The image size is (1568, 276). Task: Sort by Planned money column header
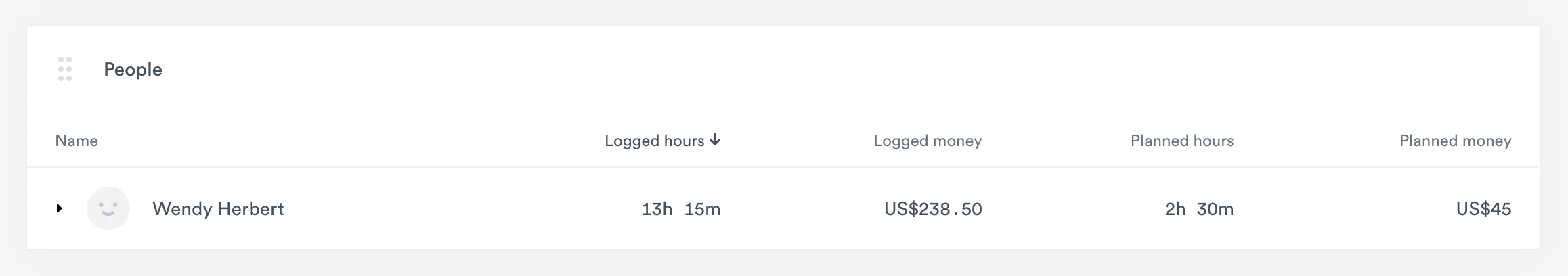pos(1455,141)
